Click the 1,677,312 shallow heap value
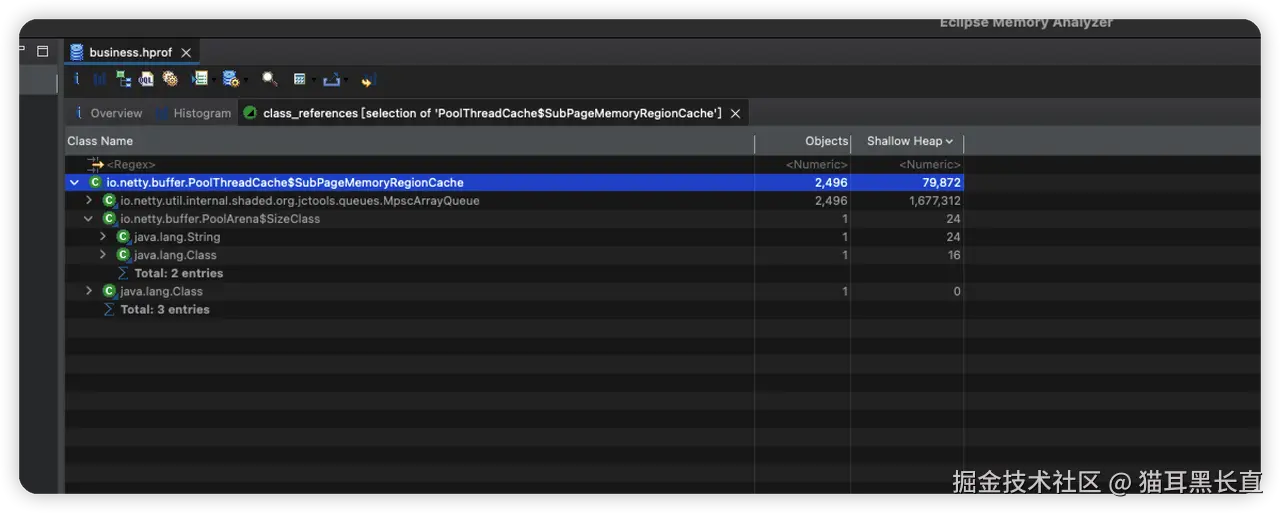1280x513 pixels. click(933, 201)
